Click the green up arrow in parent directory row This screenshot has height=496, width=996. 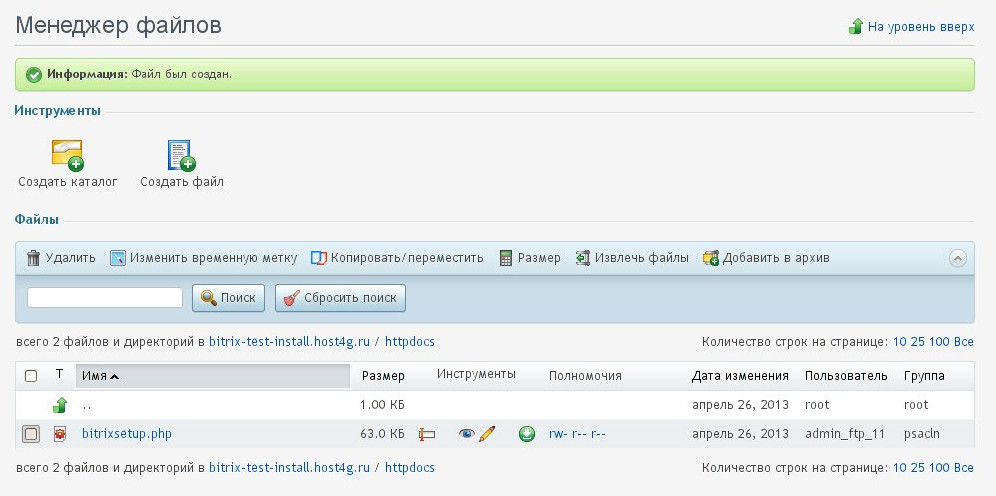[x=60, y=405]
